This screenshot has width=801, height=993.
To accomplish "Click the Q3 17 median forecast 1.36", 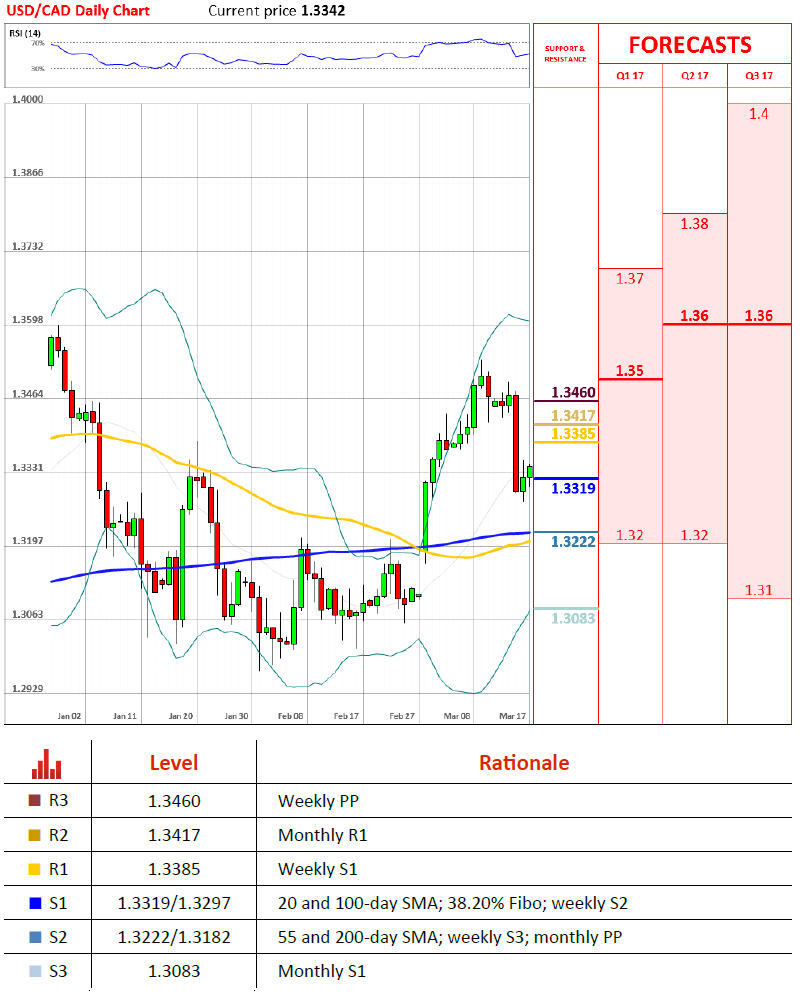I will [759, 315].
